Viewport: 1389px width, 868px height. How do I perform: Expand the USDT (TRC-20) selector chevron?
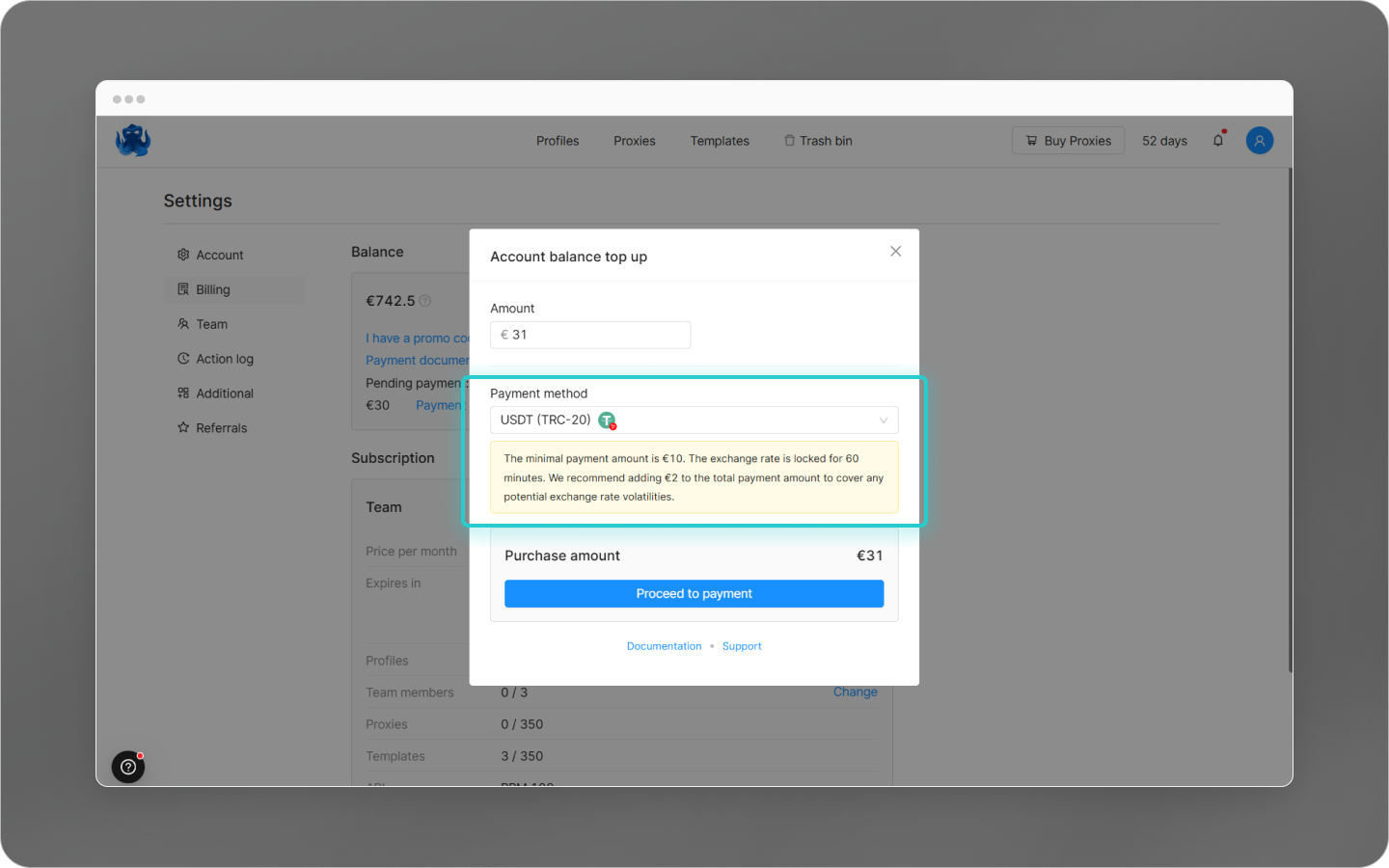884,420
